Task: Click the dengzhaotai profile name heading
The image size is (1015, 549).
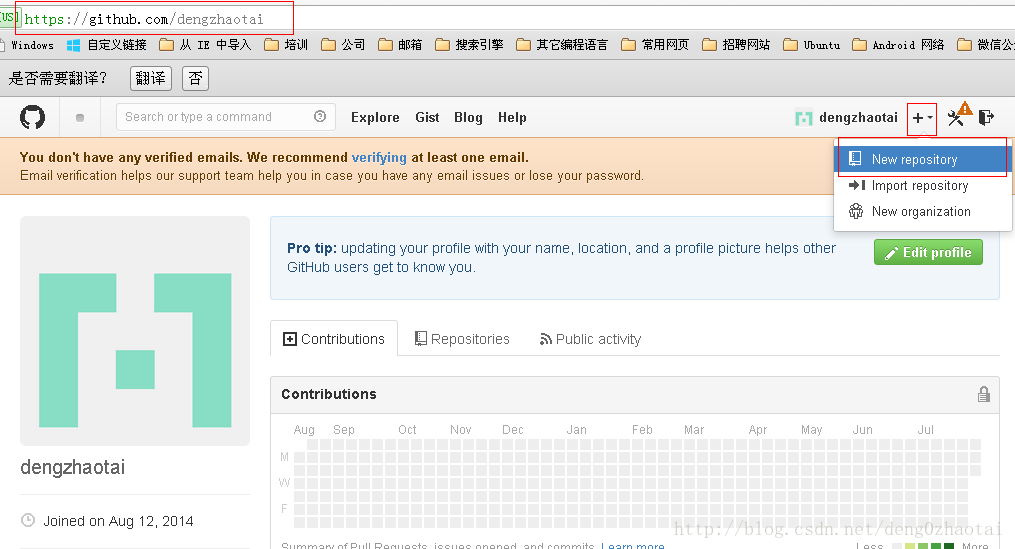Action: pos(72,467)
